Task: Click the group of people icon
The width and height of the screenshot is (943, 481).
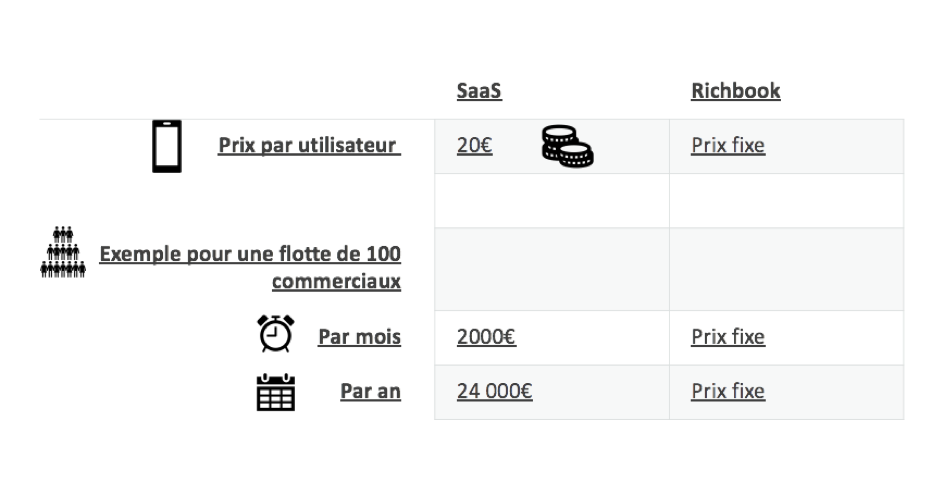Action: tap(63, 252)
